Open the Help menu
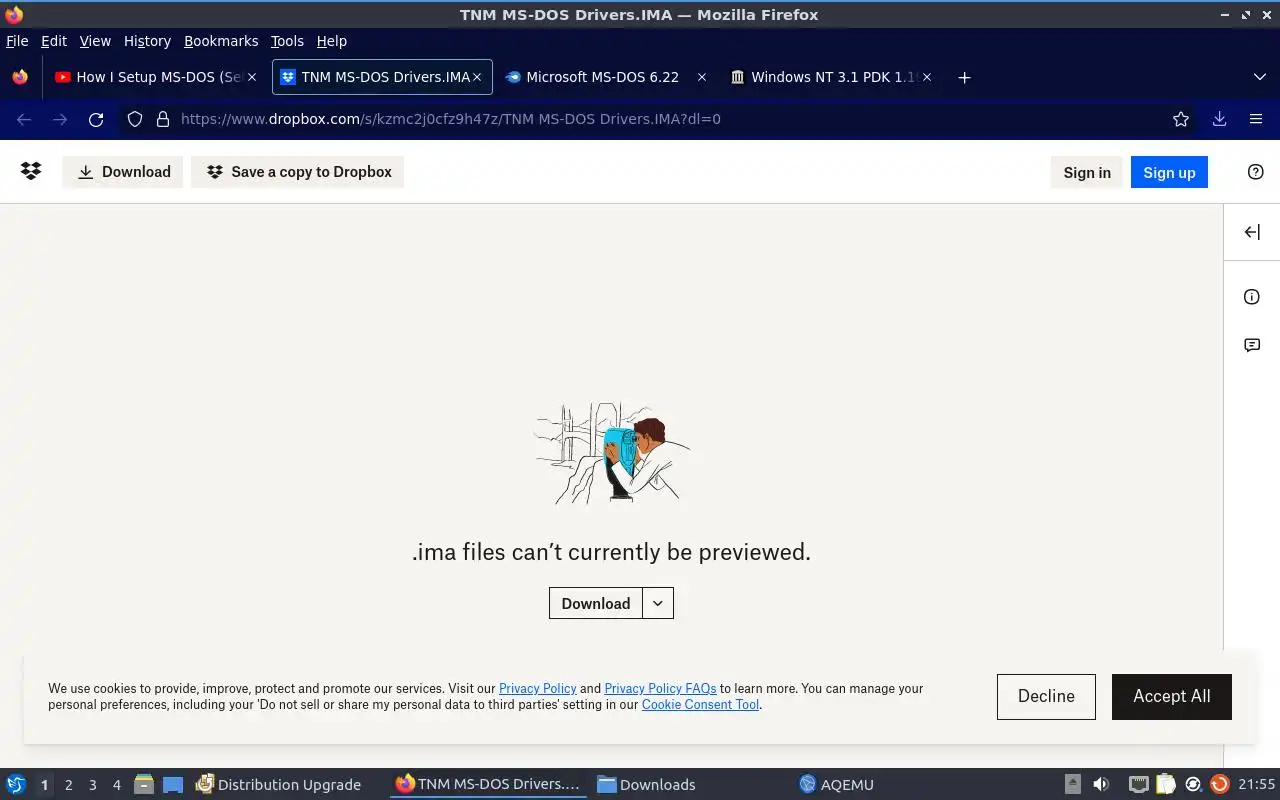Image resolution: width=1280 pixels, height=800 pixels. coord(332,41)
